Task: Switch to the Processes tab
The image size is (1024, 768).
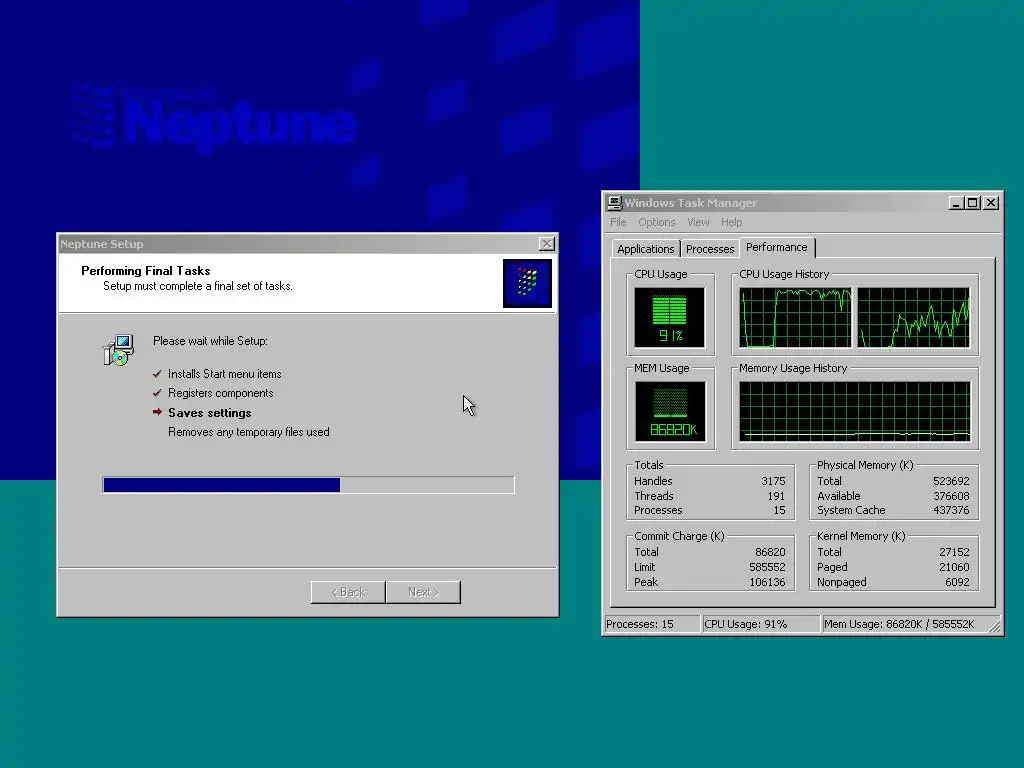Action: pos(710,249)
